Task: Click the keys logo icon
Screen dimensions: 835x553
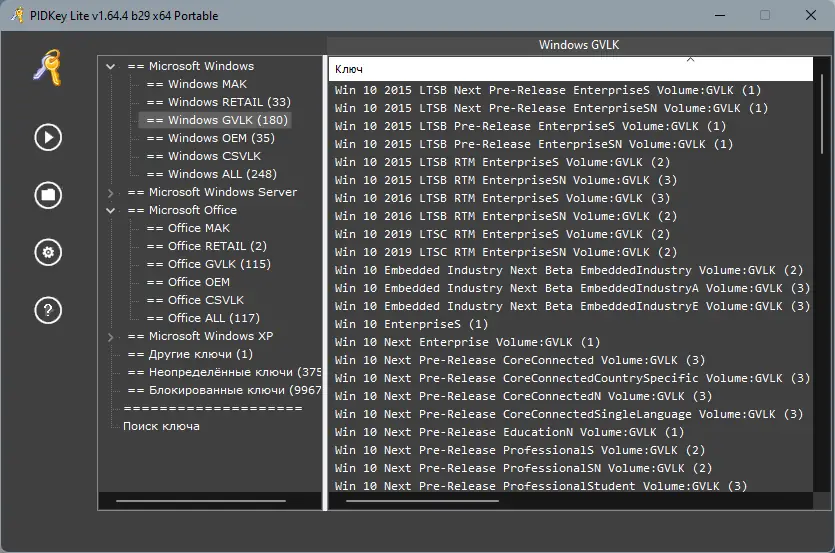Action: [x=47, y=70]
